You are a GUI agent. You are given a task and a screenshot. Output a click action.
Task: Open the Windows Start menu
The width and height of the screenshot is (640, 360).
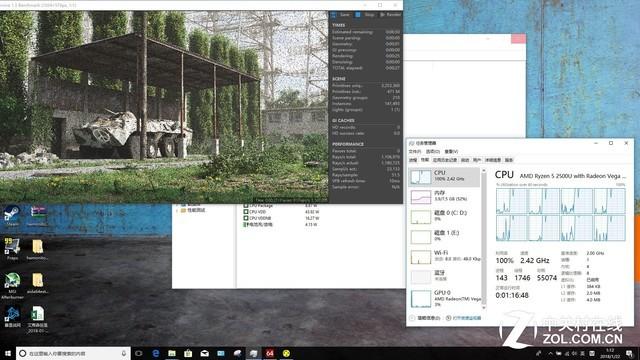(7, 353)
